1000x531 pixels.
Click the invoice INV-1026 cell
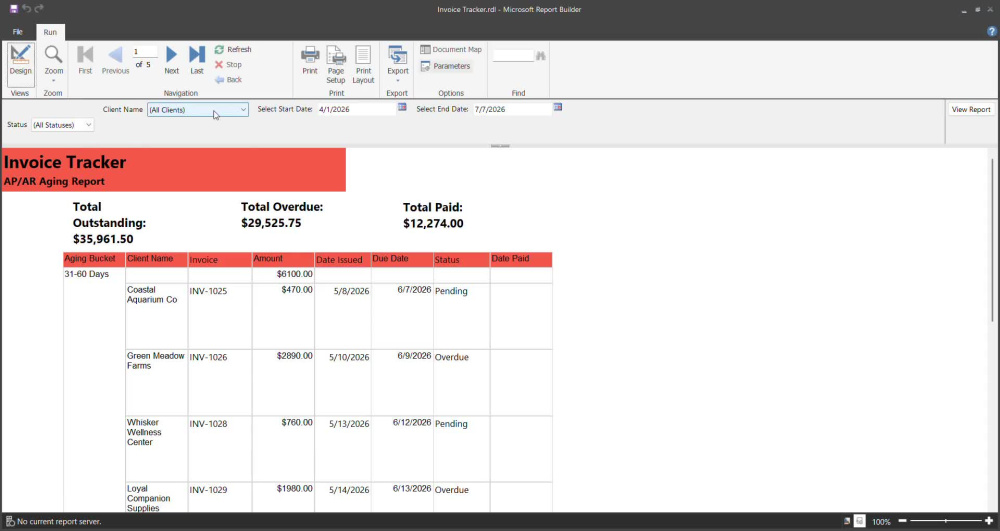[219, 382]
